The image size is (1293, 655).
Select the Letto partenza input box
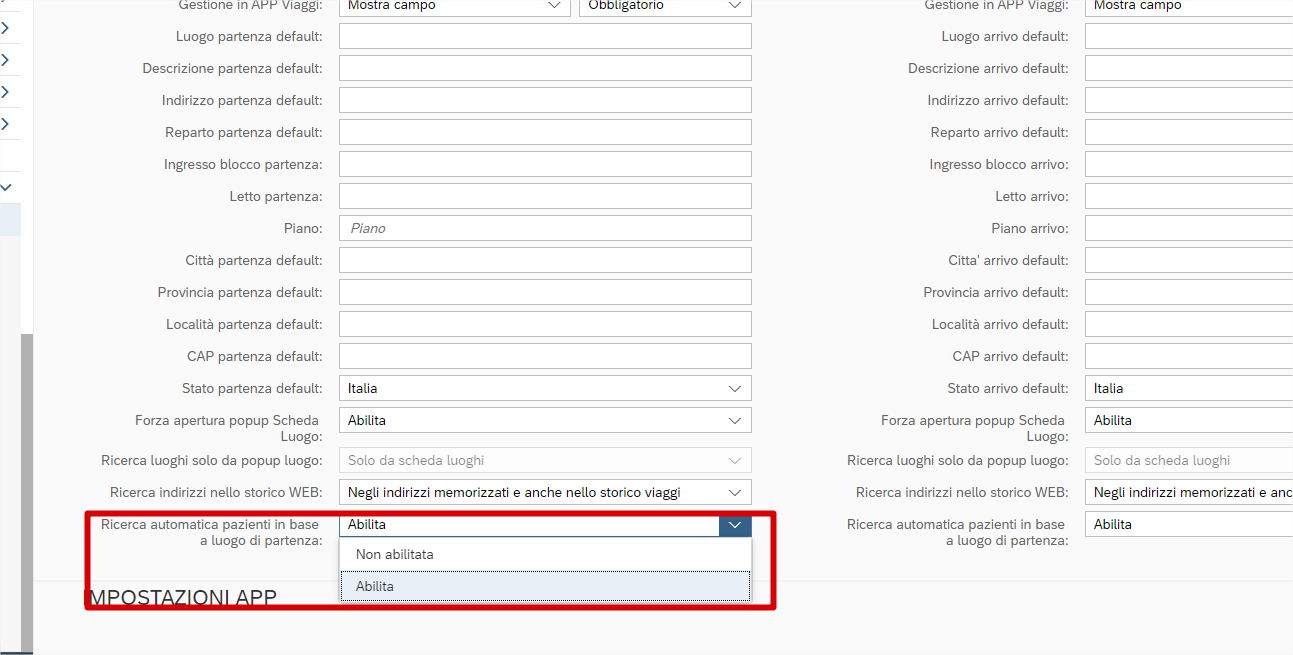545,196
